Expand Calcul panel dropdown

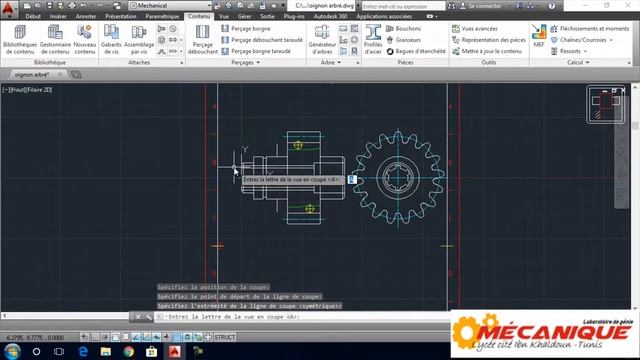(x=578, y=62)
